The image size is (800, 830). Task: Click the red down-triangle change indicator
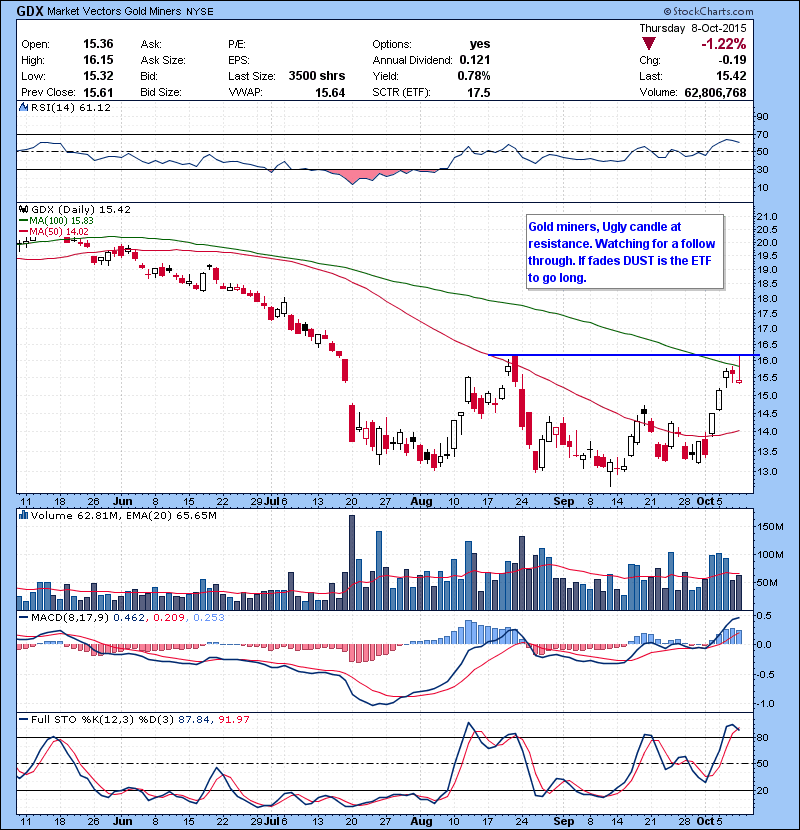(x=649, y=44)
